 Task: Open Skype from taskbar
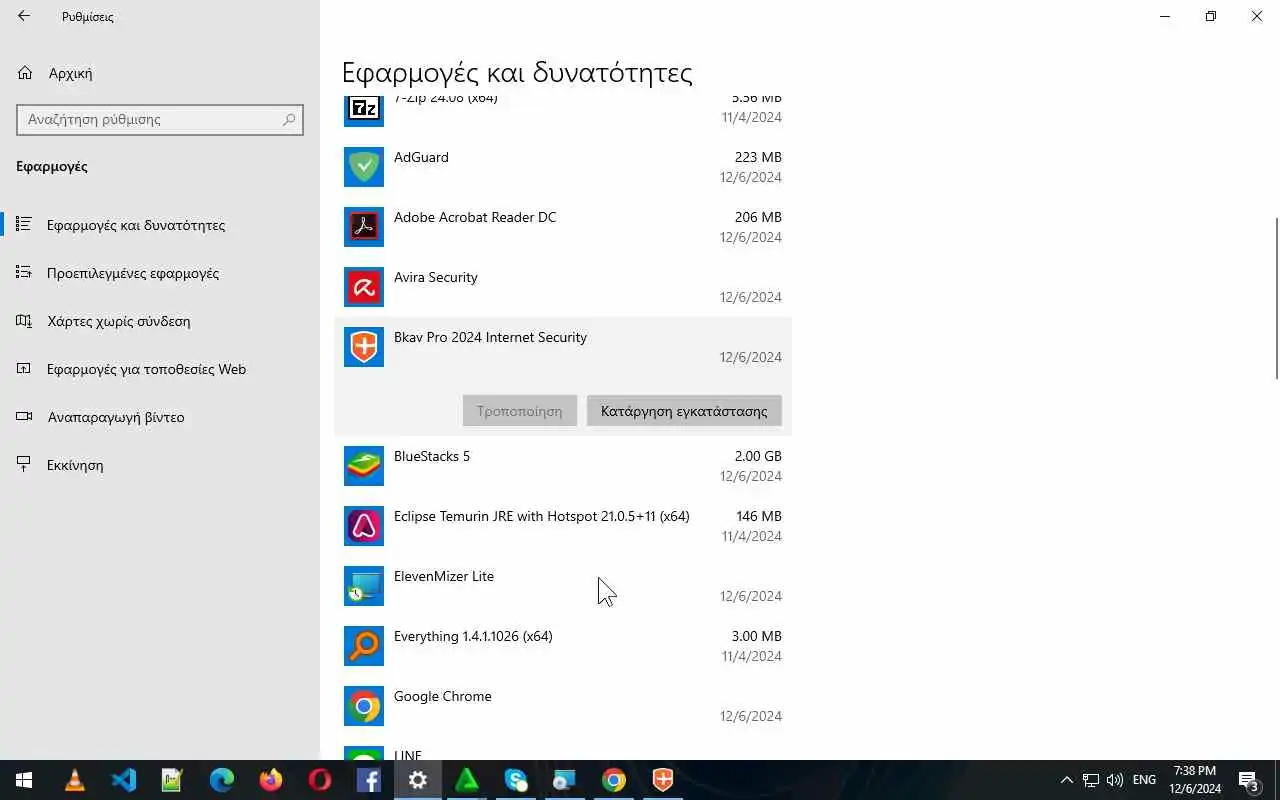[516, 780]
